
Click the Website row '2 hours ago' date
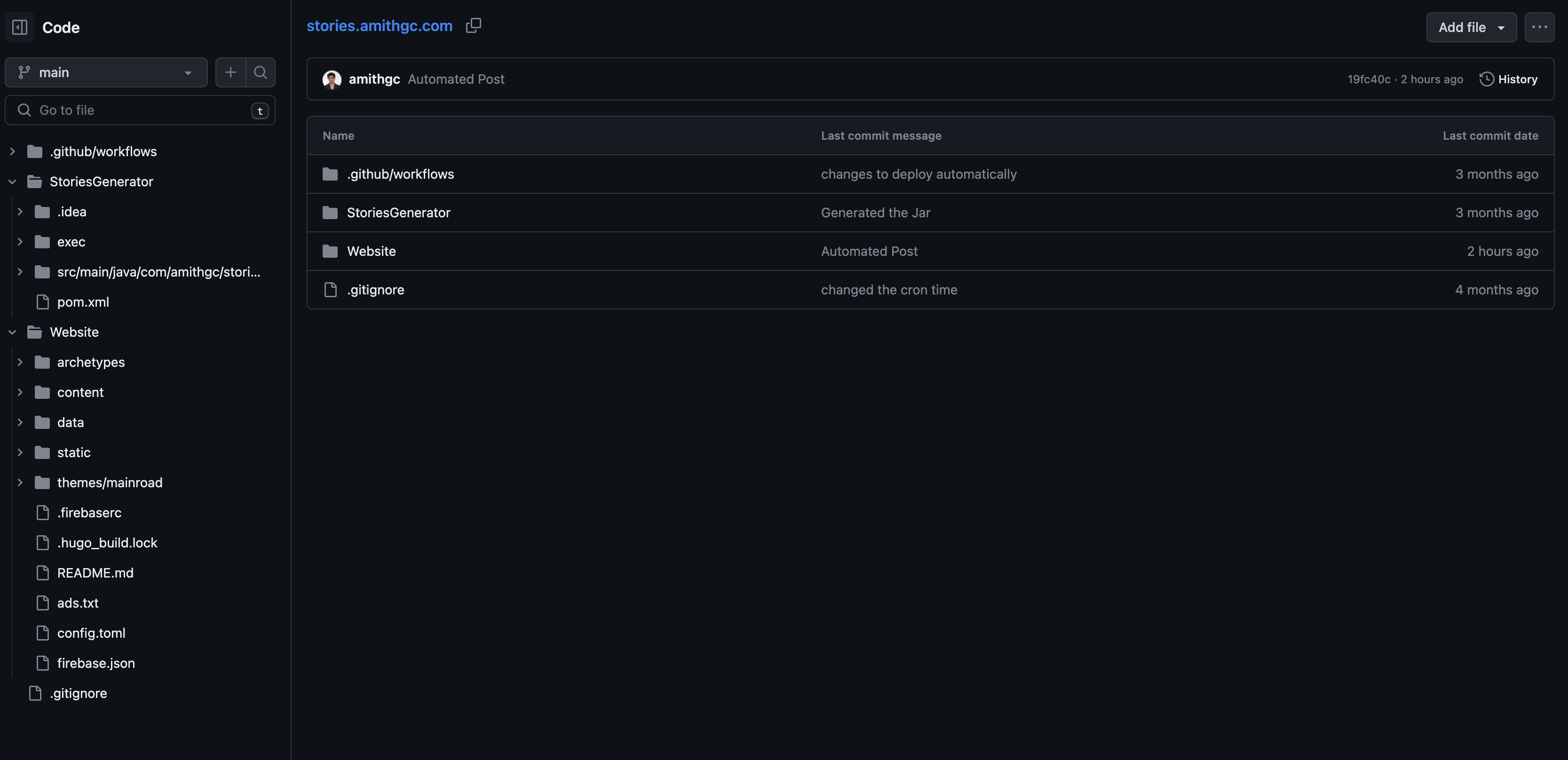pos(1502,251)
